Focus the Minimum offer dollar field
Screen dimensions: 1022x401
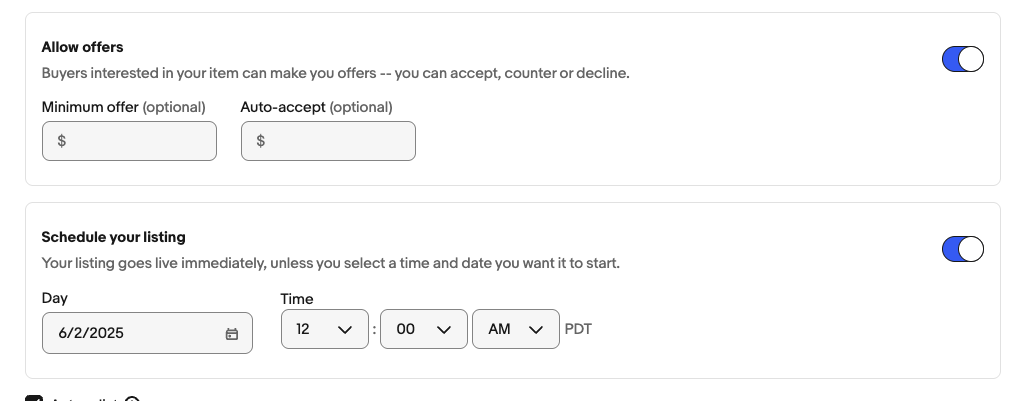[x=129, y=141]
